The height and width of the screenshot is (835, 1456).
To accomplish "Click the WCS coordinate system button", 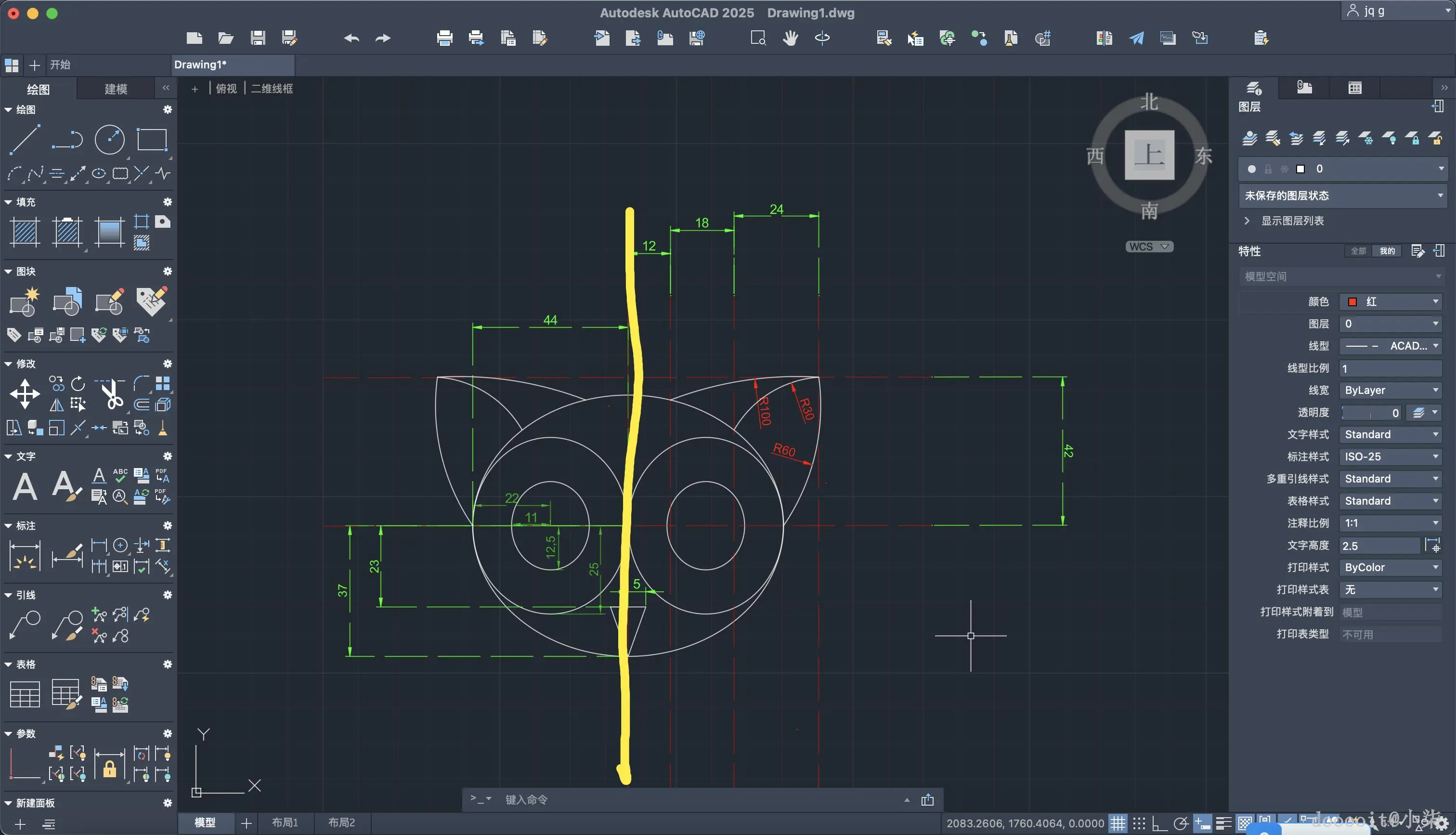I will coord(1149,247).
